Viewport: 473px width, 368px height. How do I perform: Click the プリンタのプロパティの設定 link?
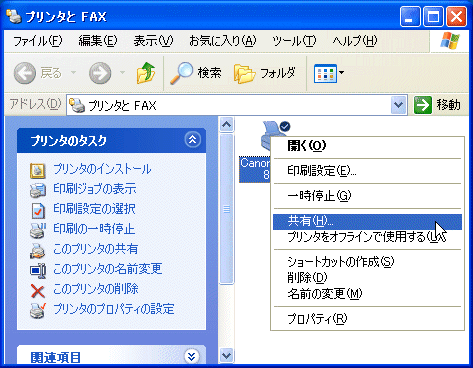tap(114, 309)
